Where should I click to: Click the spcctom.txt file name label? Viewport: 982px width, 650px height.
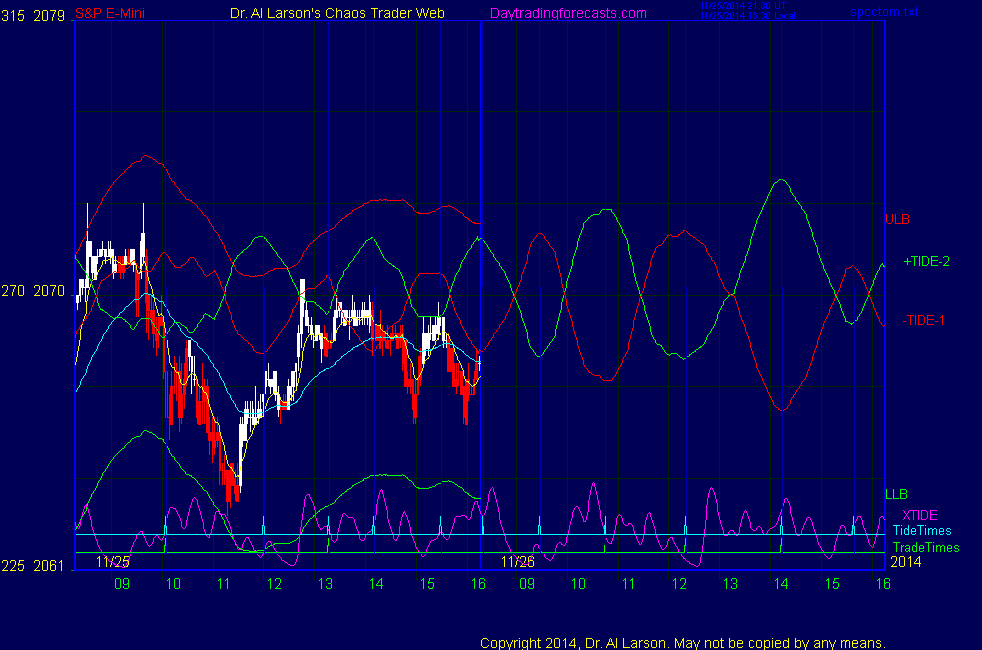pyautogui.click(x=884, y=12)
